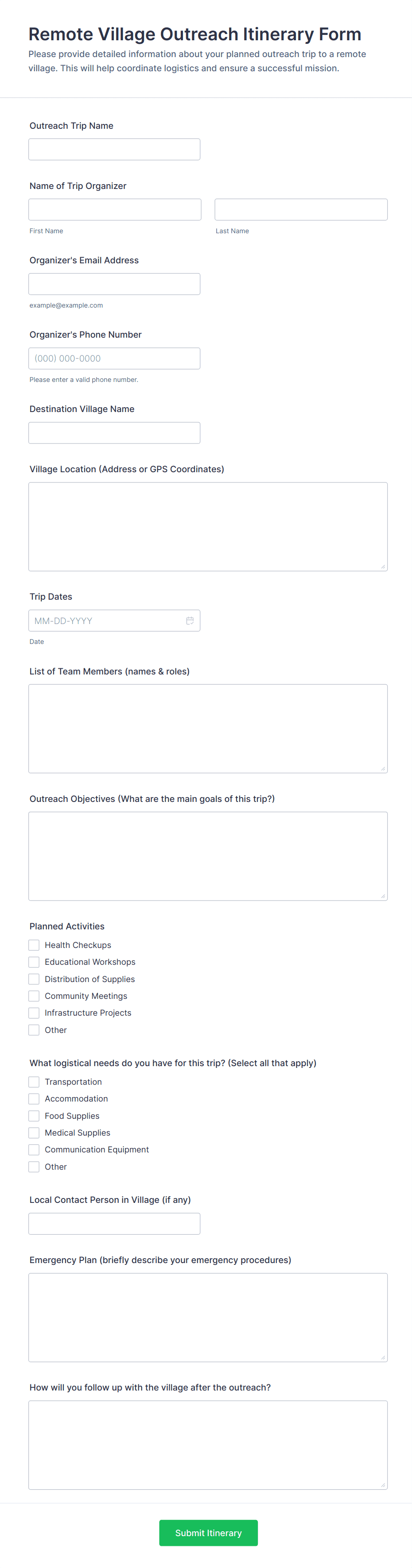Open the Trip Dates calendar icon
The width and height of the screenshot is (412, 1568).
click(x=190, y=621)
